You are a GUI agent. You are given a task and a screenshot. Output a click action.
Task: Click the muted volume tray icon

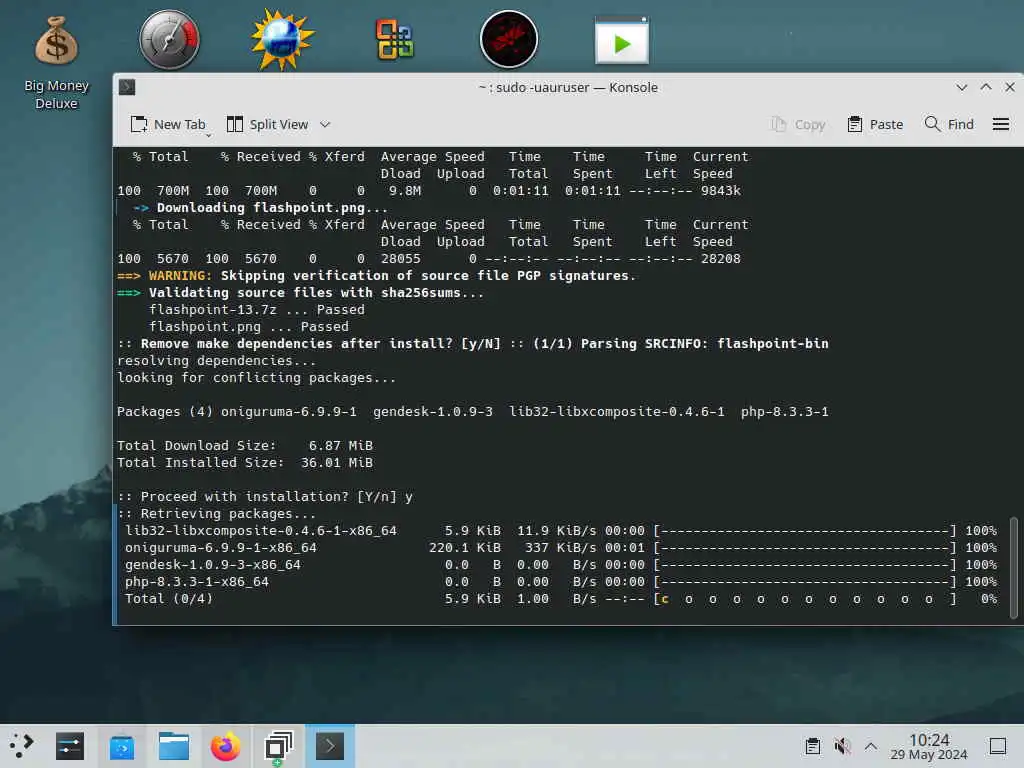842,746
